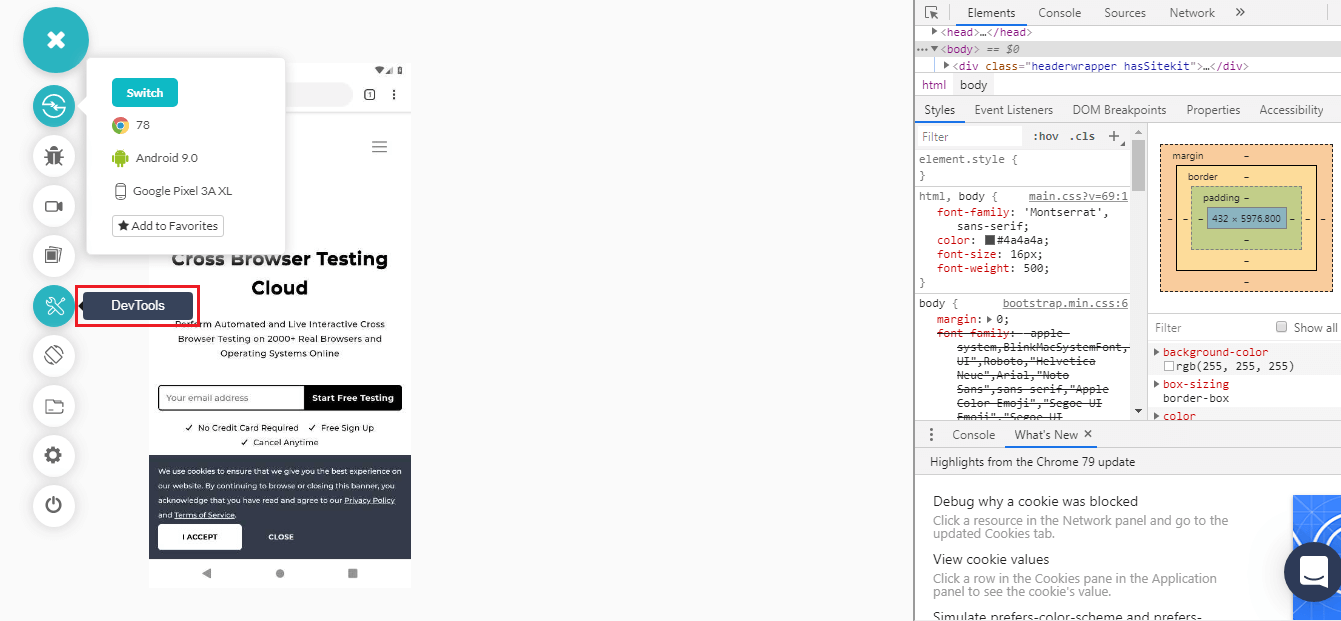
Task: Select the inspect element cursor icon
Action: pyautogui.click(x=931, y=13)
